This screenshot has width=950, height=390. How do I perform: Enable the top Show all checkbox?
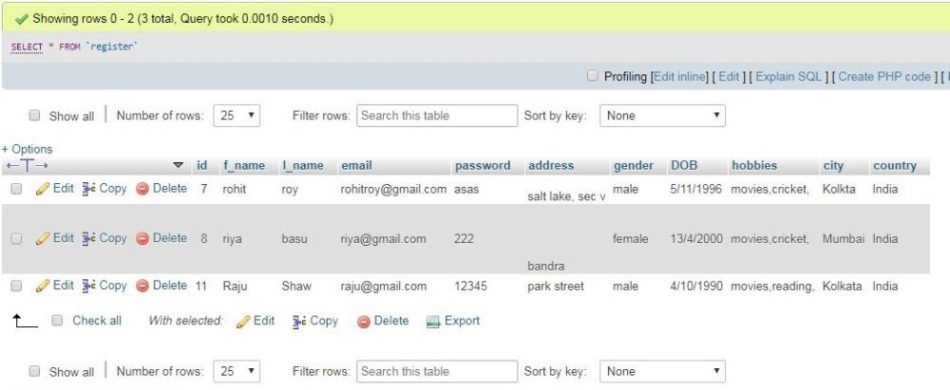tap(35, 115)
